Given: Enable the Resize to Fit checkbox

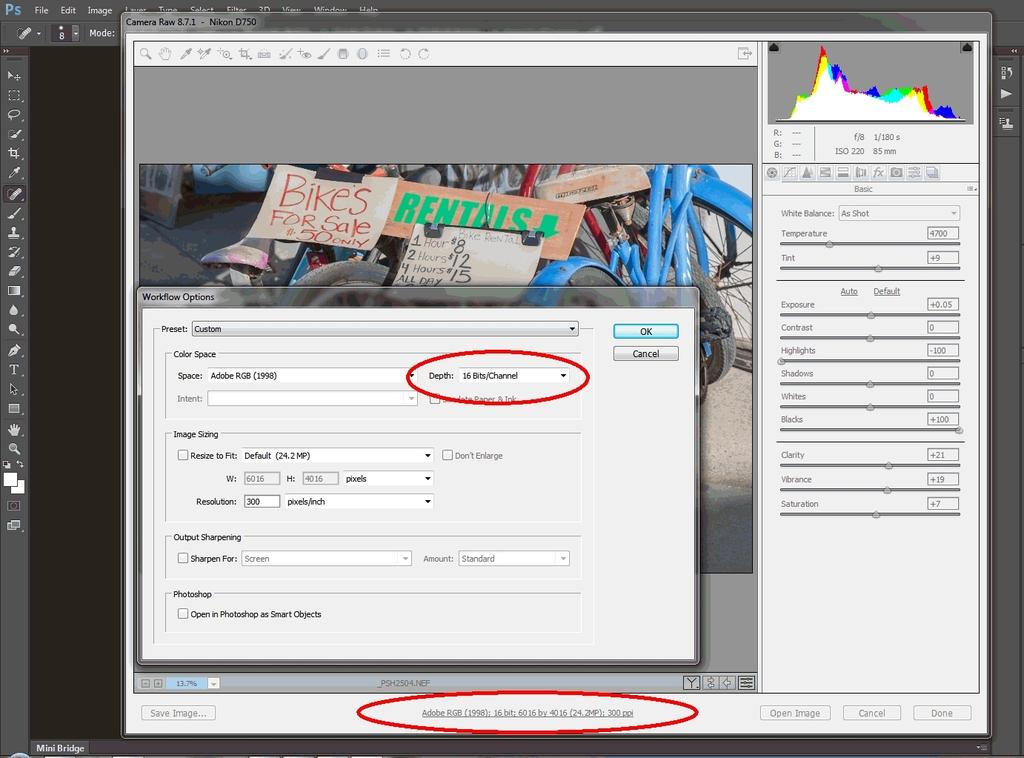Looking at the screenshot, I should coord(183,455).
